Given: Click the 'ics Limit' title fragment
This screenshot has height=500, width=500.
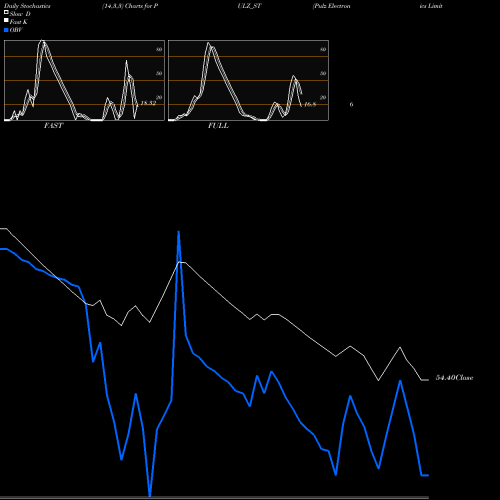Looking at the screenshot, I should 431,6.
